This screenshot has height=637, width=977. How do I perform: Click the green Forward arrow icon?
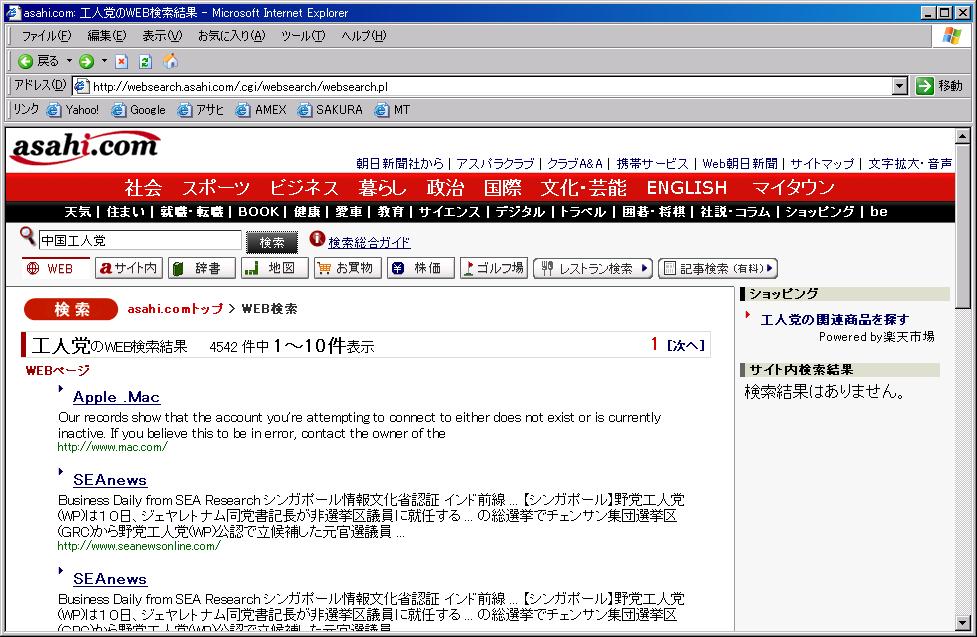coord(87,61)
